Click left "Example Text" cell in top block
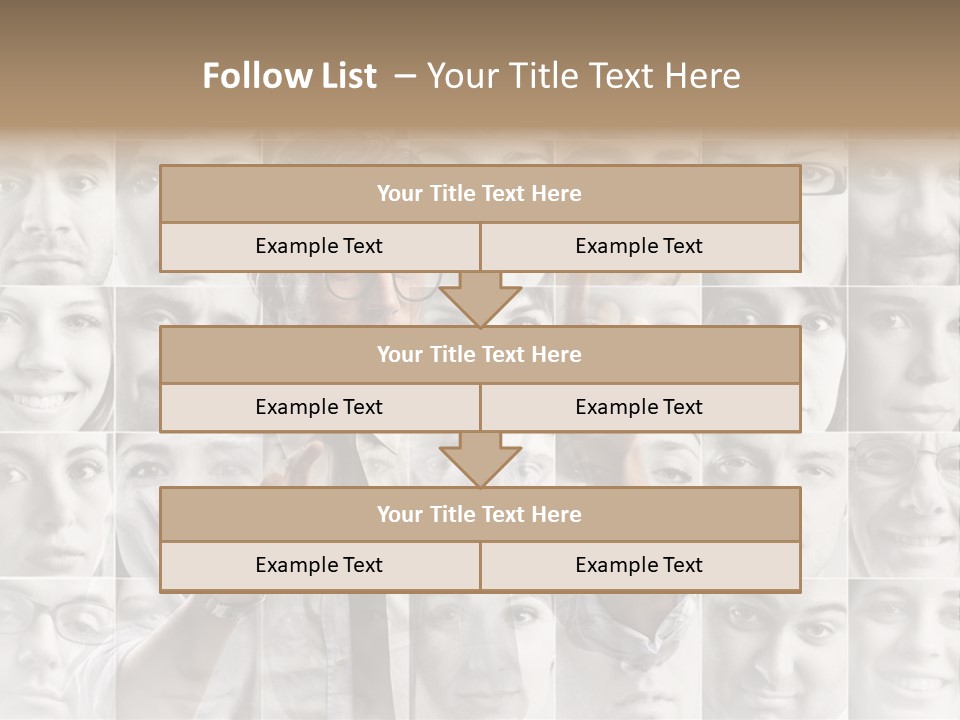This screenshot has width=960, height=720. point(319,246)
